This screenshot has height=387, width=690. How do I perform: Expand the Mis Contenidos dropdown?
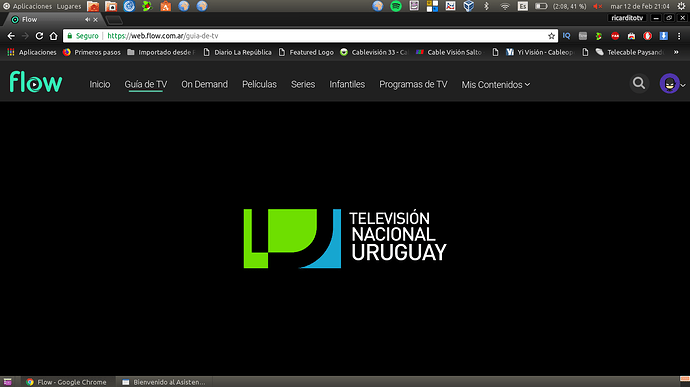pyautogui.click(x=495, y=85)
